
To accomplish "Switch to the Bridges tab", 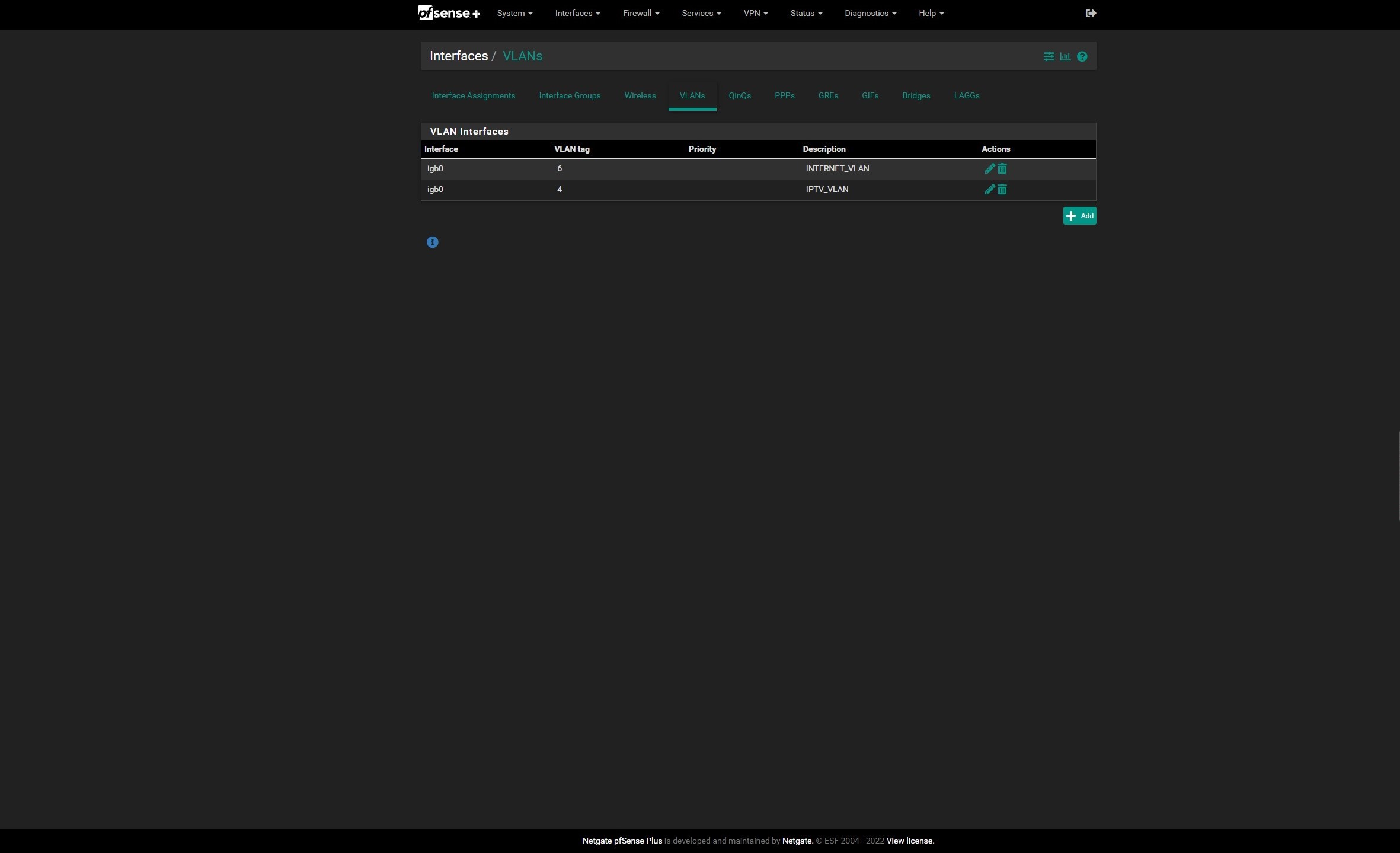I will click(x=916, y=96).
